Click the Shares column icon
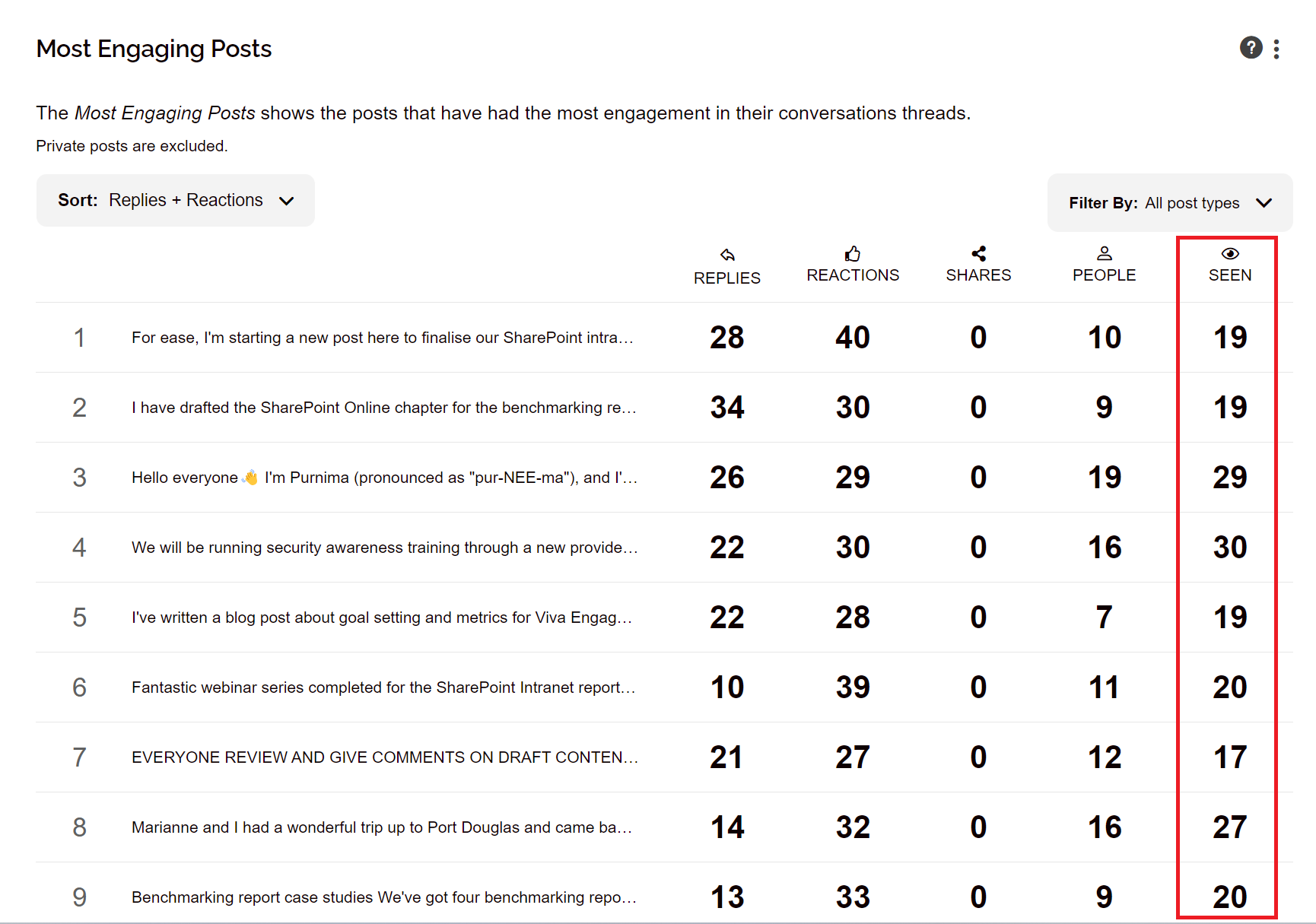 (978, 253)
